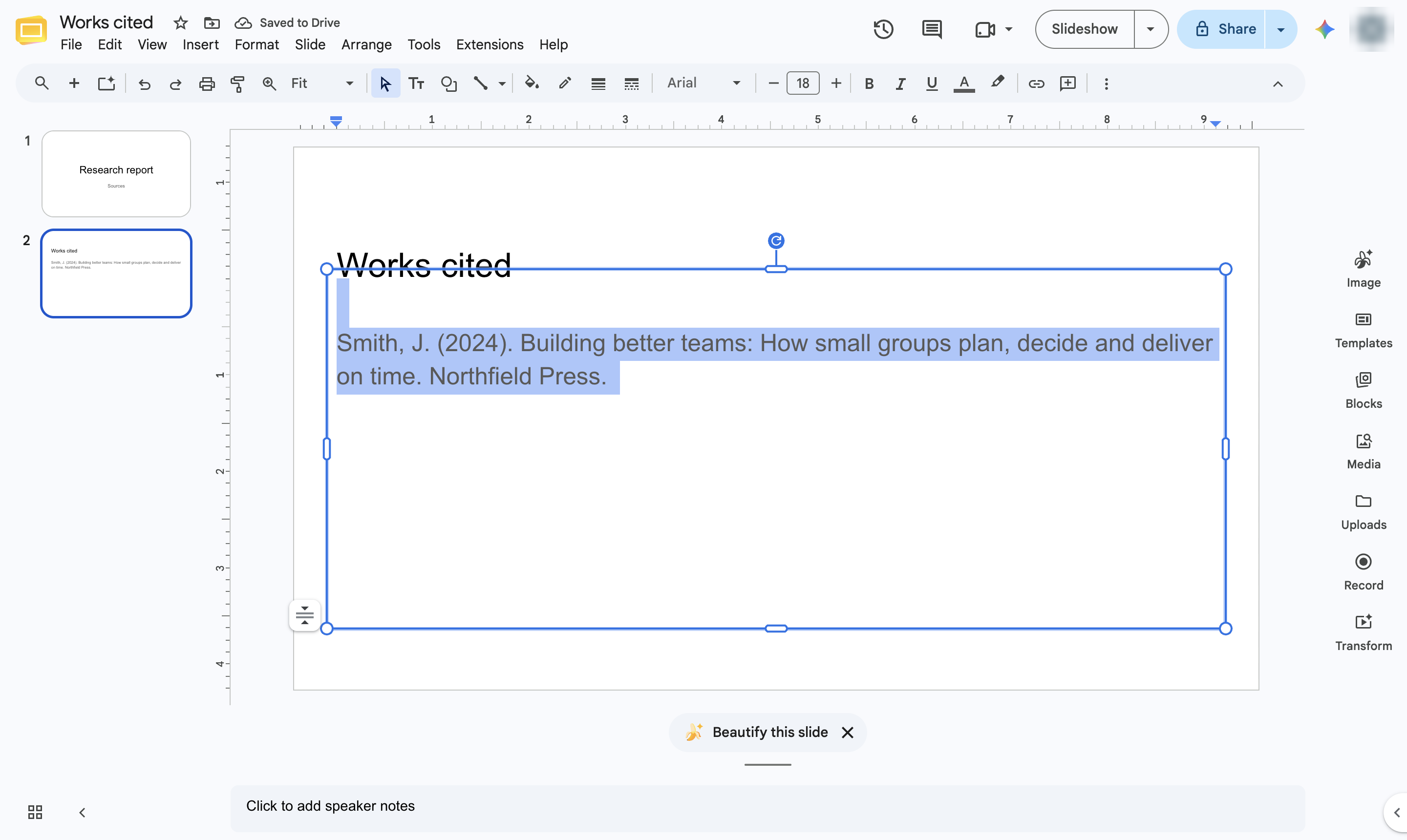Open the border weight icon
Viewport: 1407px width, 840px height.
coord(598,84)
